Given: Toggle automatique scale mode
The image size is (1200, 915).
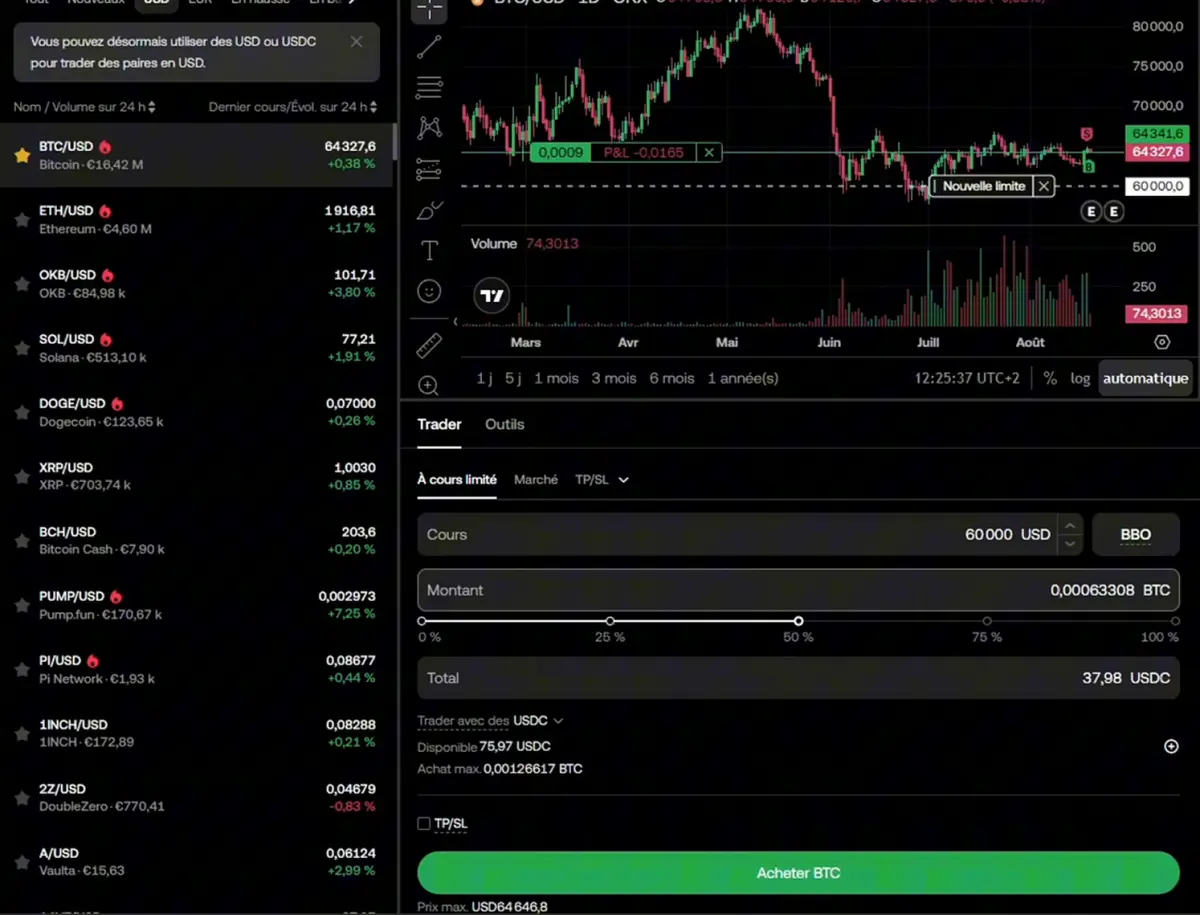Looking at the screenshot, I should click(1145, 378).
